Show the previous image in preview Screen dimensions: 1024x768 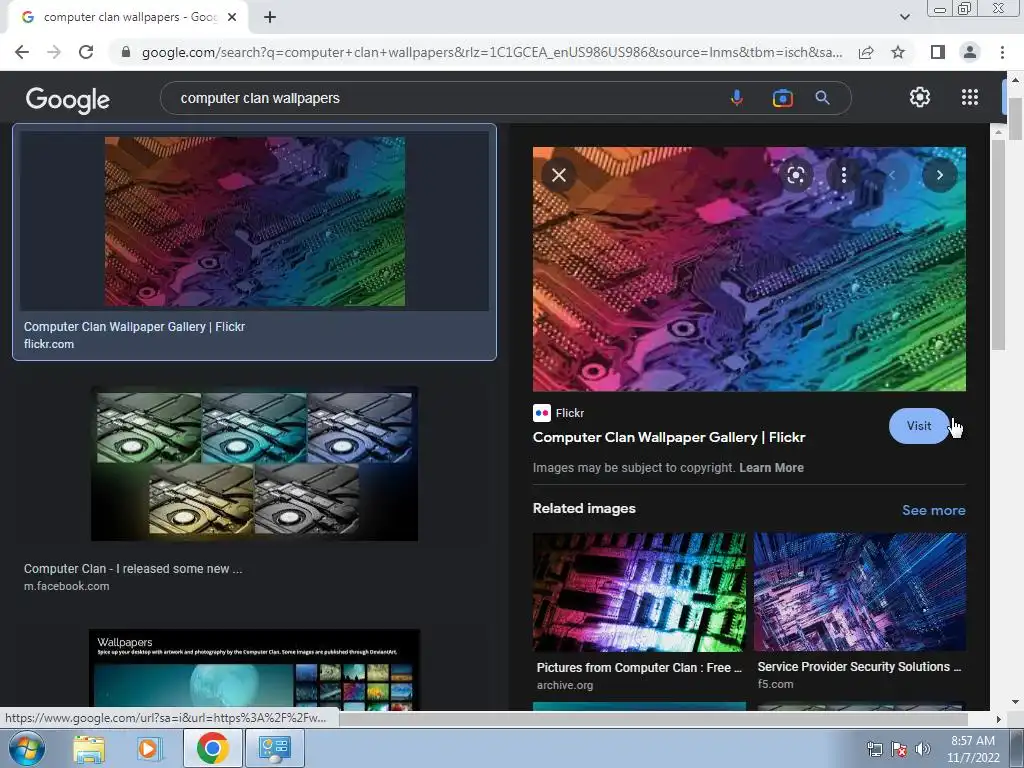point(892,175)
